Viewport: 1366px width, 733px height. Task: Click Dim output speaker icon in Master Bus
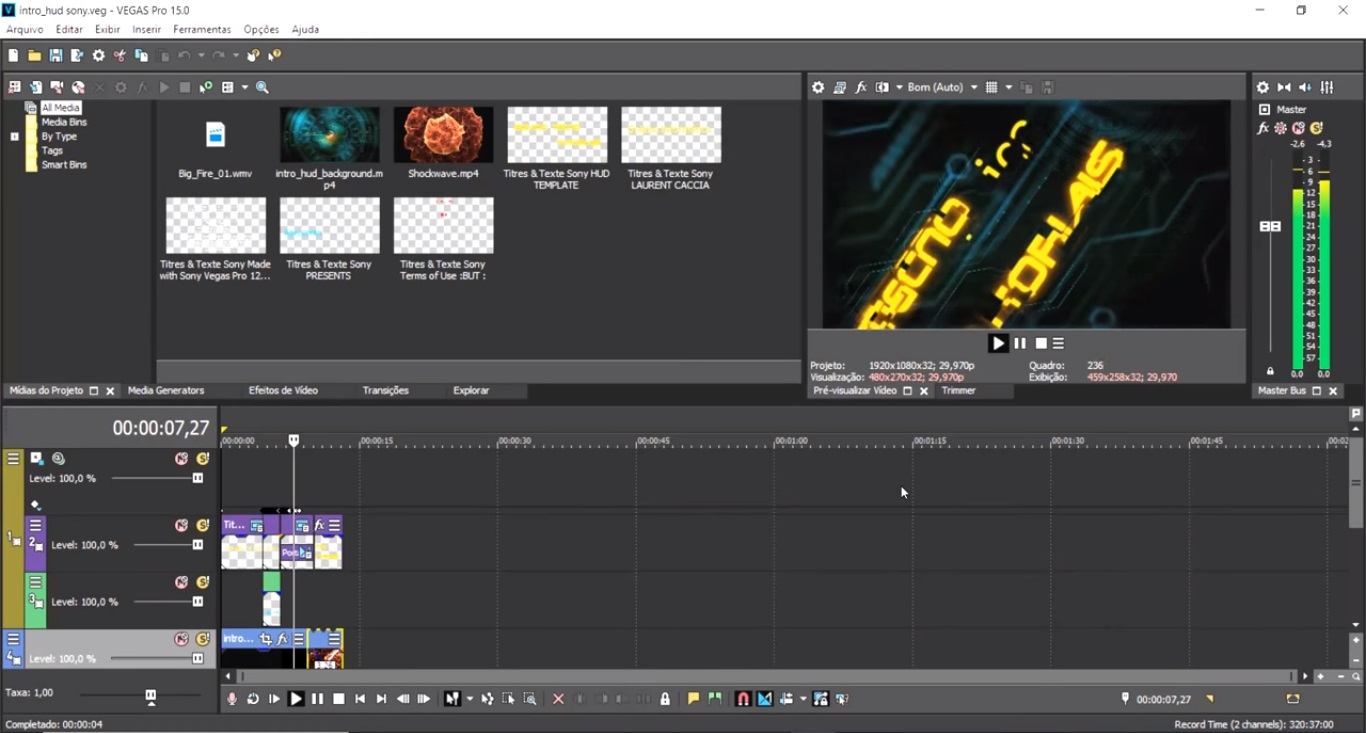[x=1305, y=88]
